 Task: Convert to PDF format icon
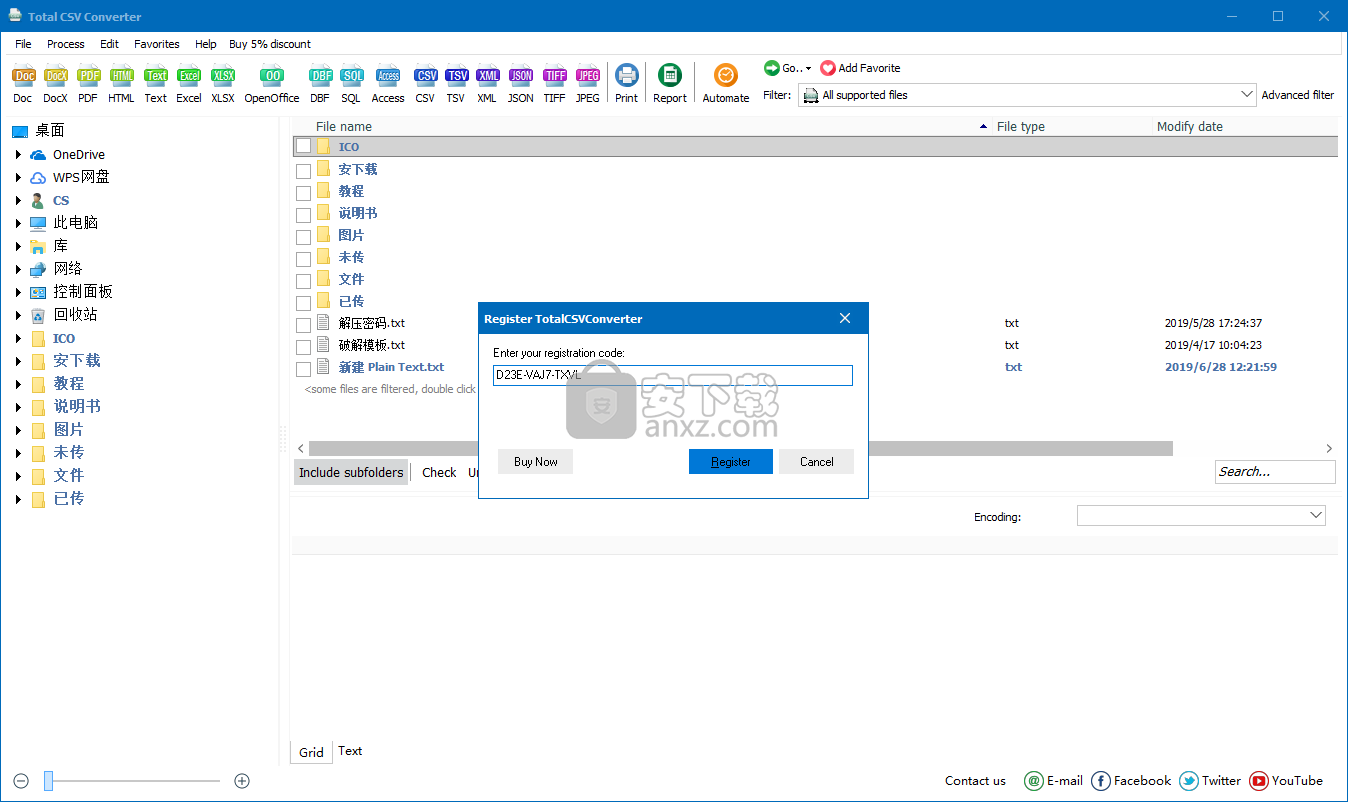coord(88,76)
